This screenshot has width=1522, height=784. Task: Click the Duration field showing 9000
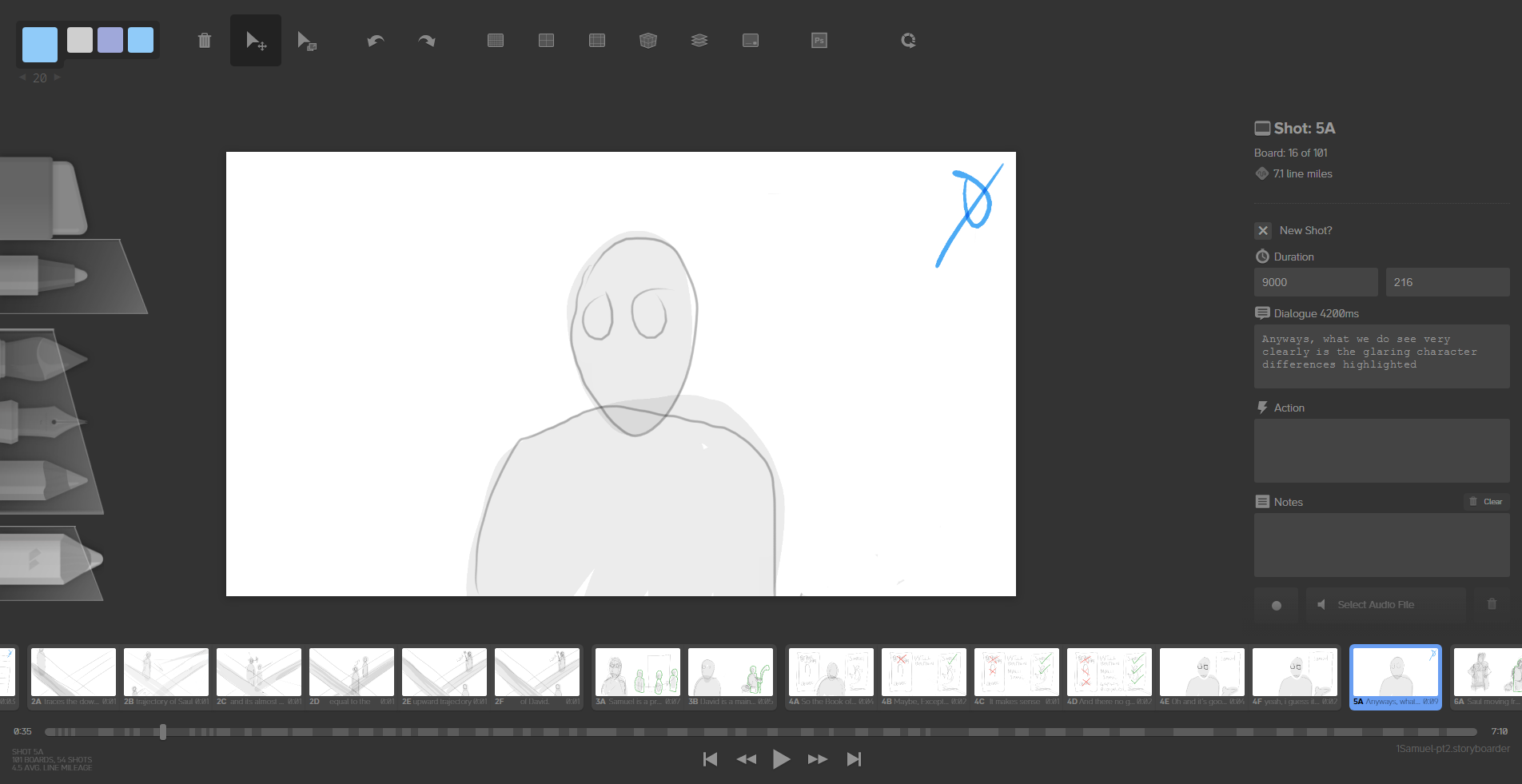coord(1316,282)
